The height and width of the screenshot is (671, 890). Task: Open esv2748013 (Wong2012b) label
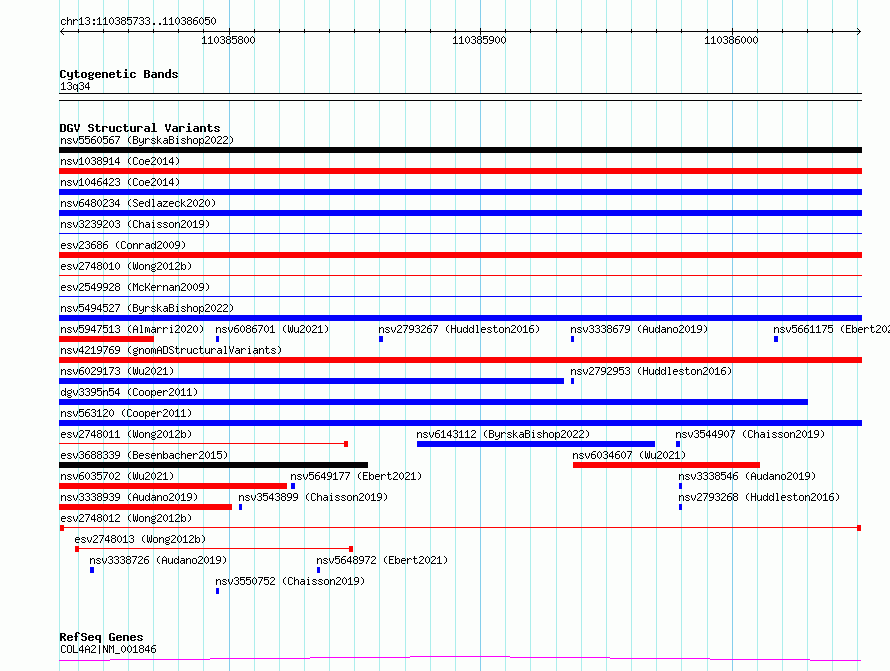point(140,539)
